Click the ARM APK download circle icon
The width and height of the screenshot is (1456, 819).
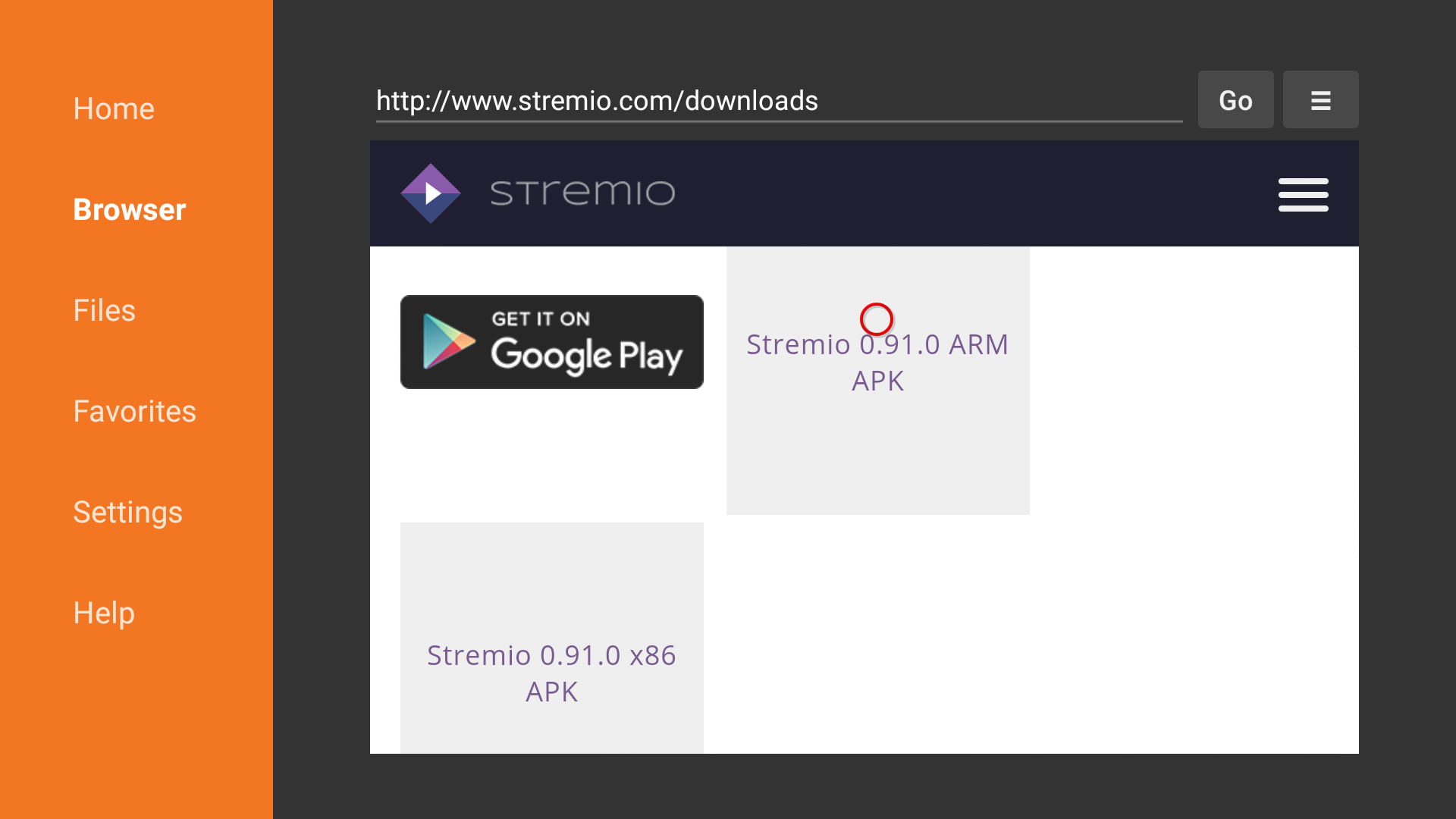(x=877, y=319)
